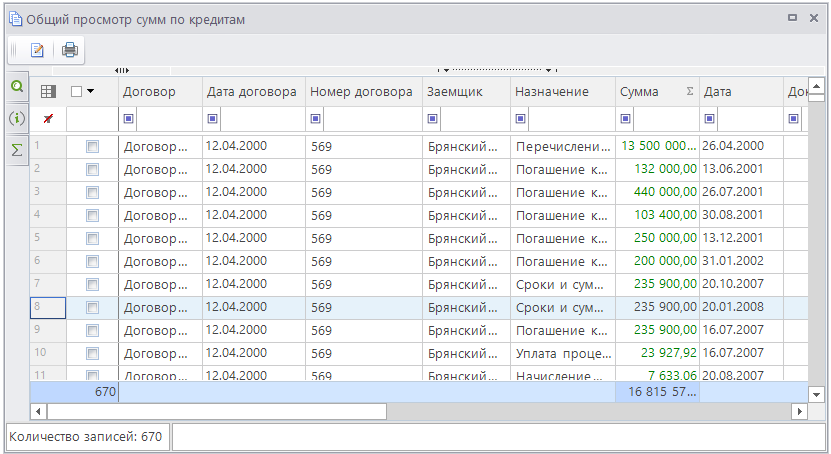Viewport: 831px width, 454px height.
Task: Click the sigma totals side icon
Action: [x=16, y=149]
